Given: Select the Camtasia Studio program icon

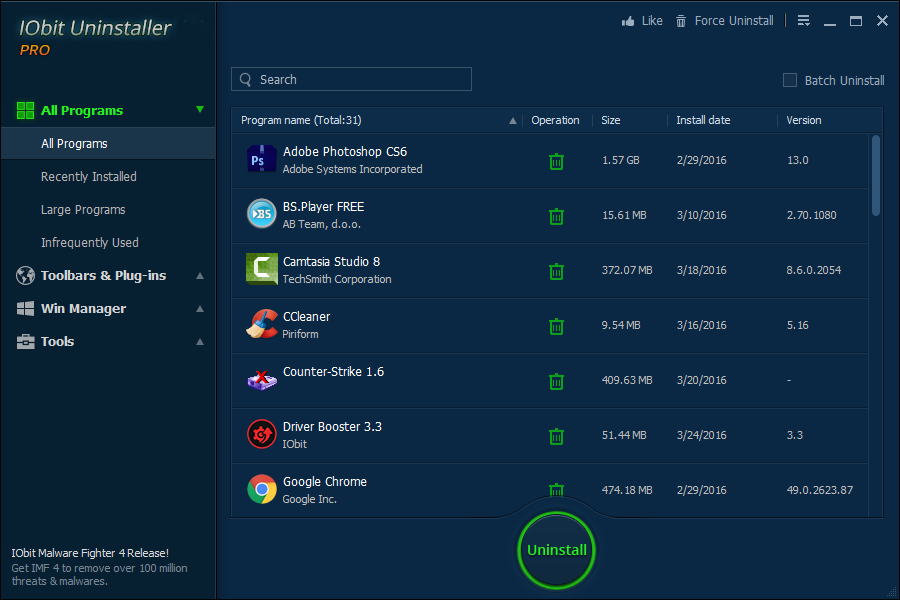Looking at the screenshot, I should [x=261, y=269].
